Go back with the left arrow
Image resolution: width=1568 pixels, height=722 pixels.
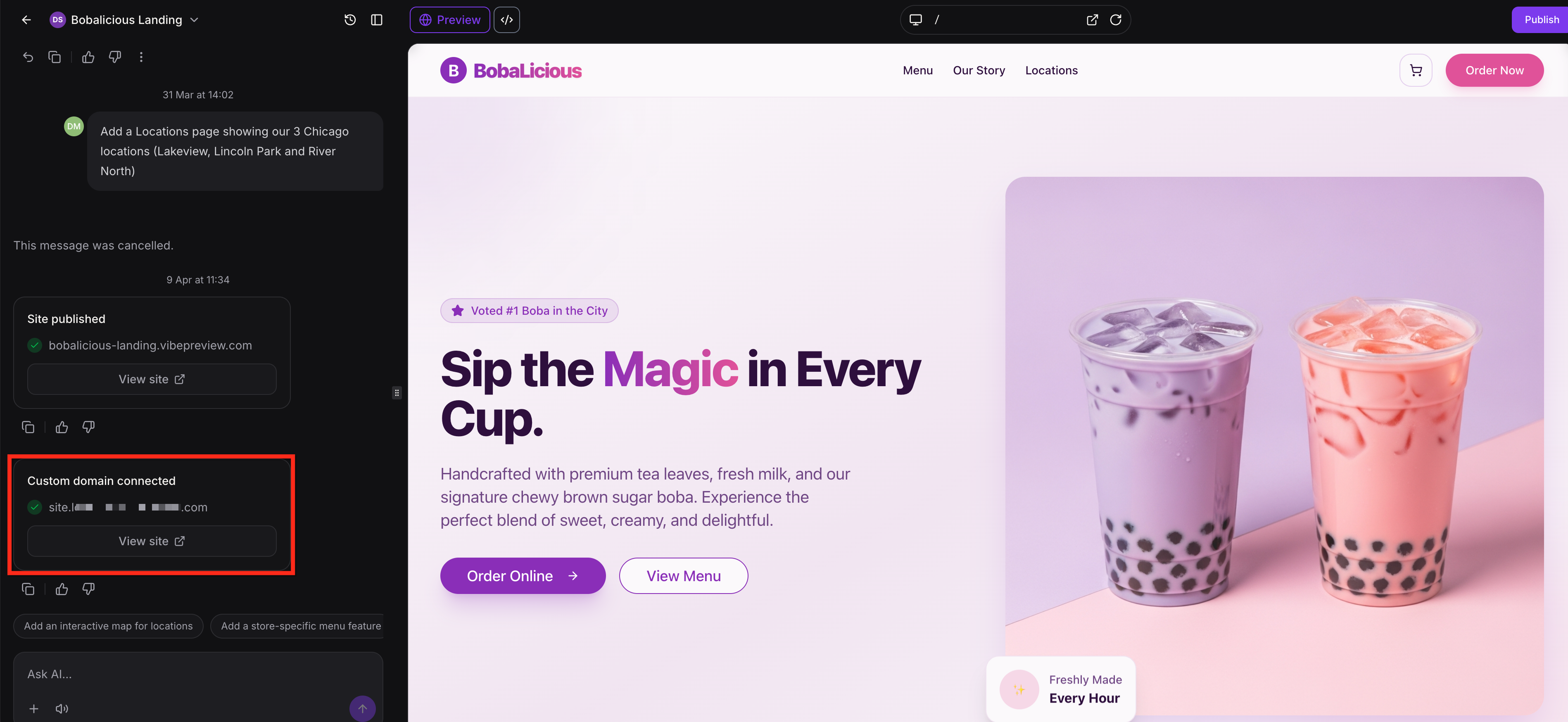[26, 20]
